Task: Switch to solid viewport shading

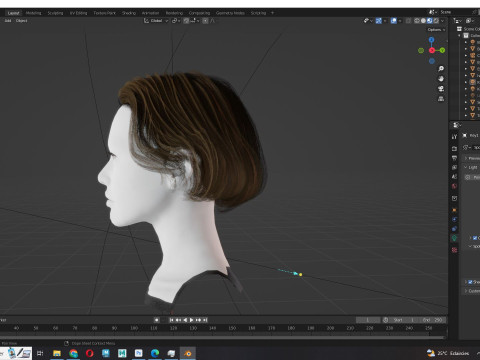Action: [x=423, y=21]
